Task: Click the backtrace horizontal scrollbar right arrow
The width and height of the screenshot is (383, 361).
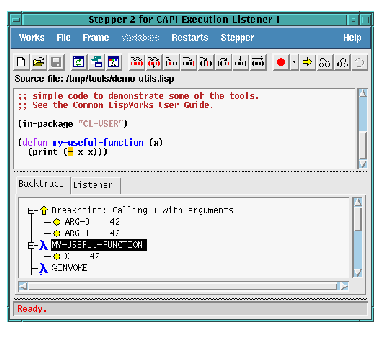Action: click(344, 286)
